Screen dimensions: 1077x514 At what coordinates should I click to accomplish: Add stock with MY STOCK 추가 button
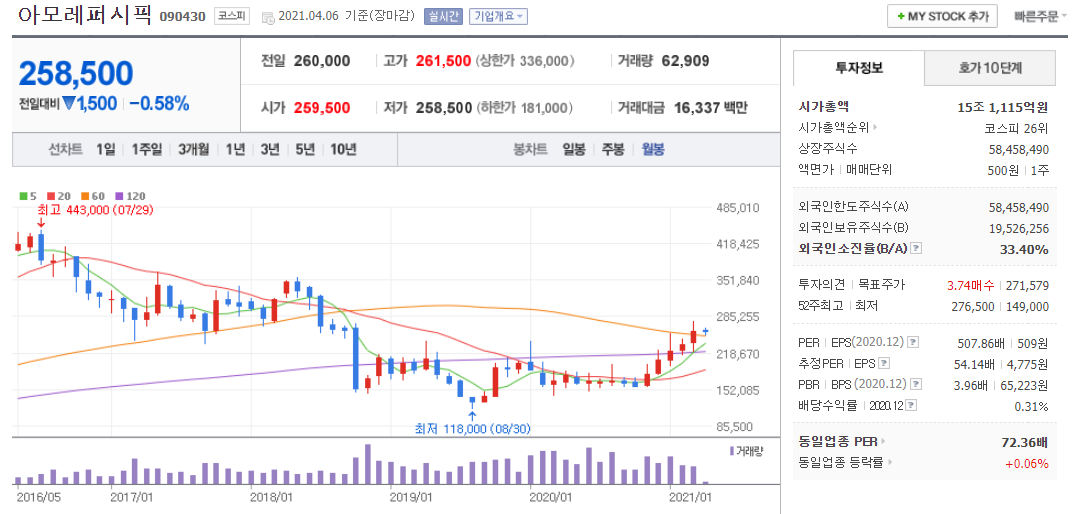click(x=942, y=16)
